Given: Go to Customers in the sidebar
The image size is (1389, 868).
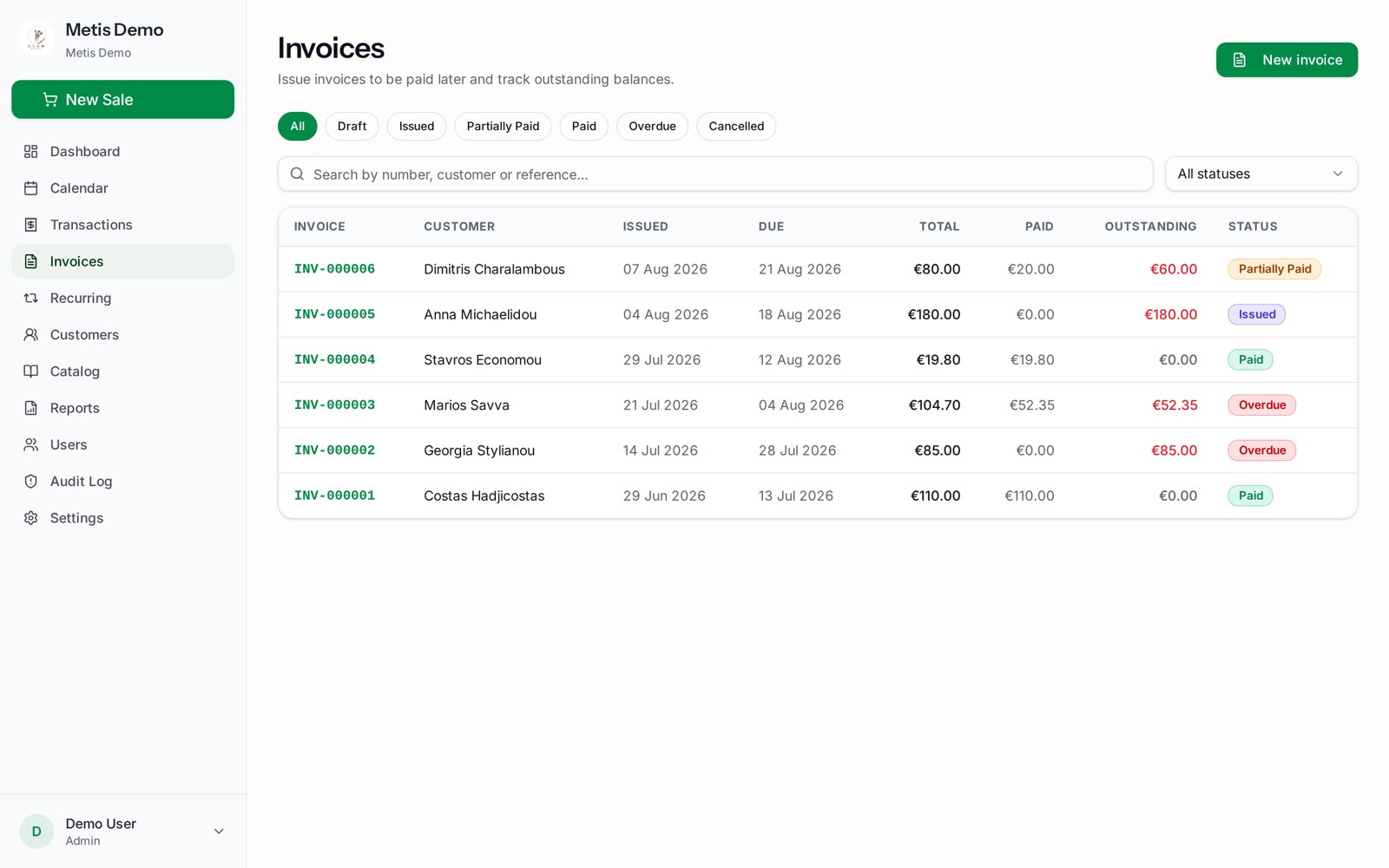Looking at the screenshot, I should pos(122,335).
